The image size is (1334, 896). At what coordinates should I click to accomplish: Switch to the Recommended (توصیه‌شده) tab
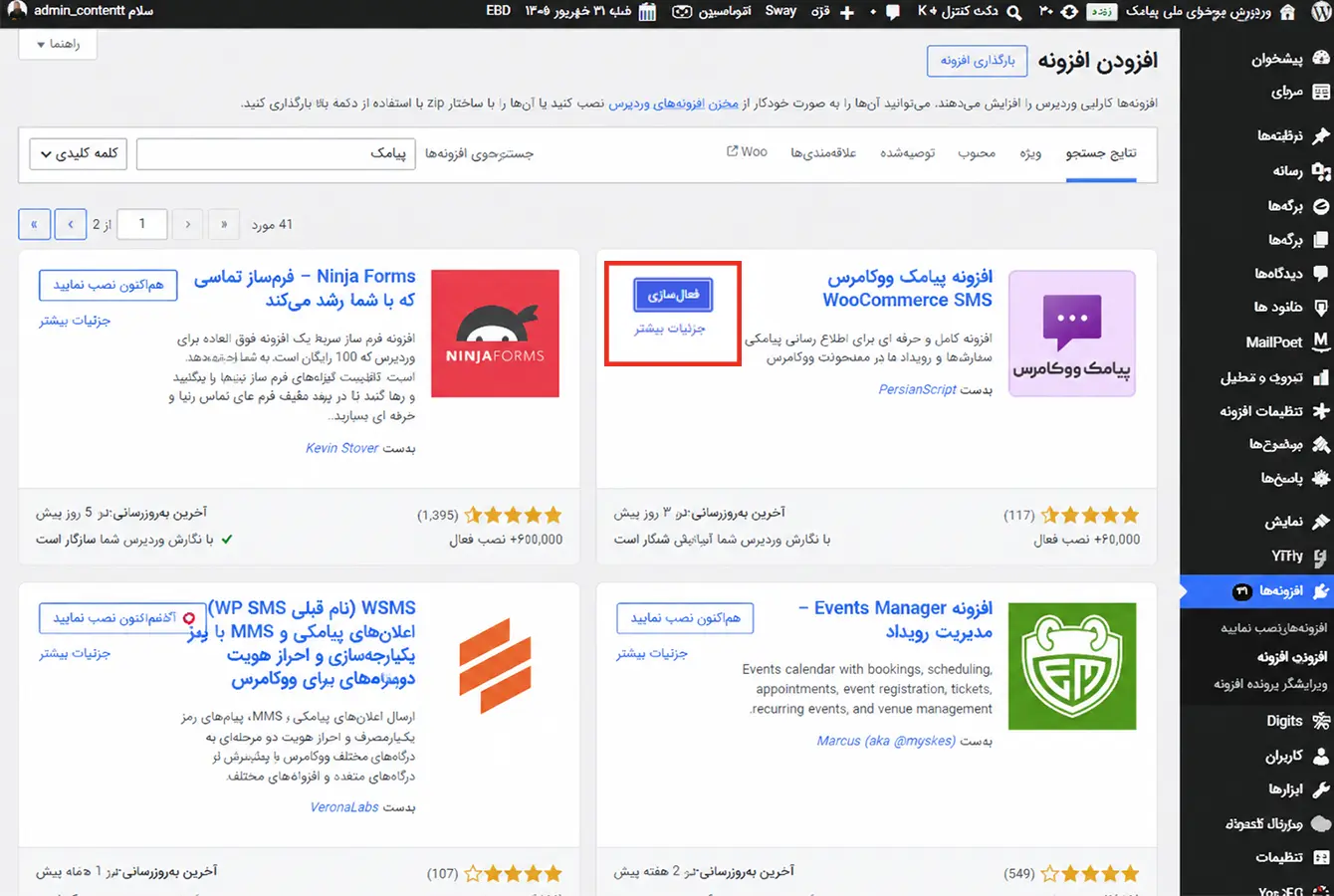point(907,153)
